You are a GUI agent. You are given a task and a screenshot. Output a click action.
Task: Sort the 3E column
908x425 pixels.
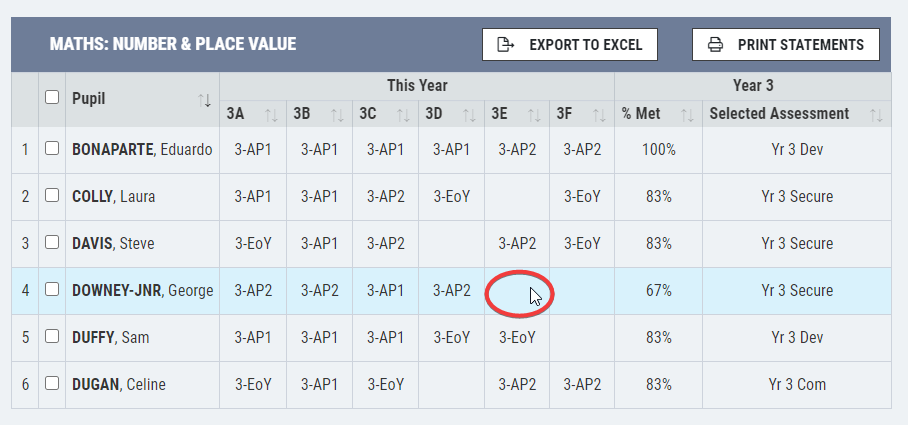tap(534, 115)
